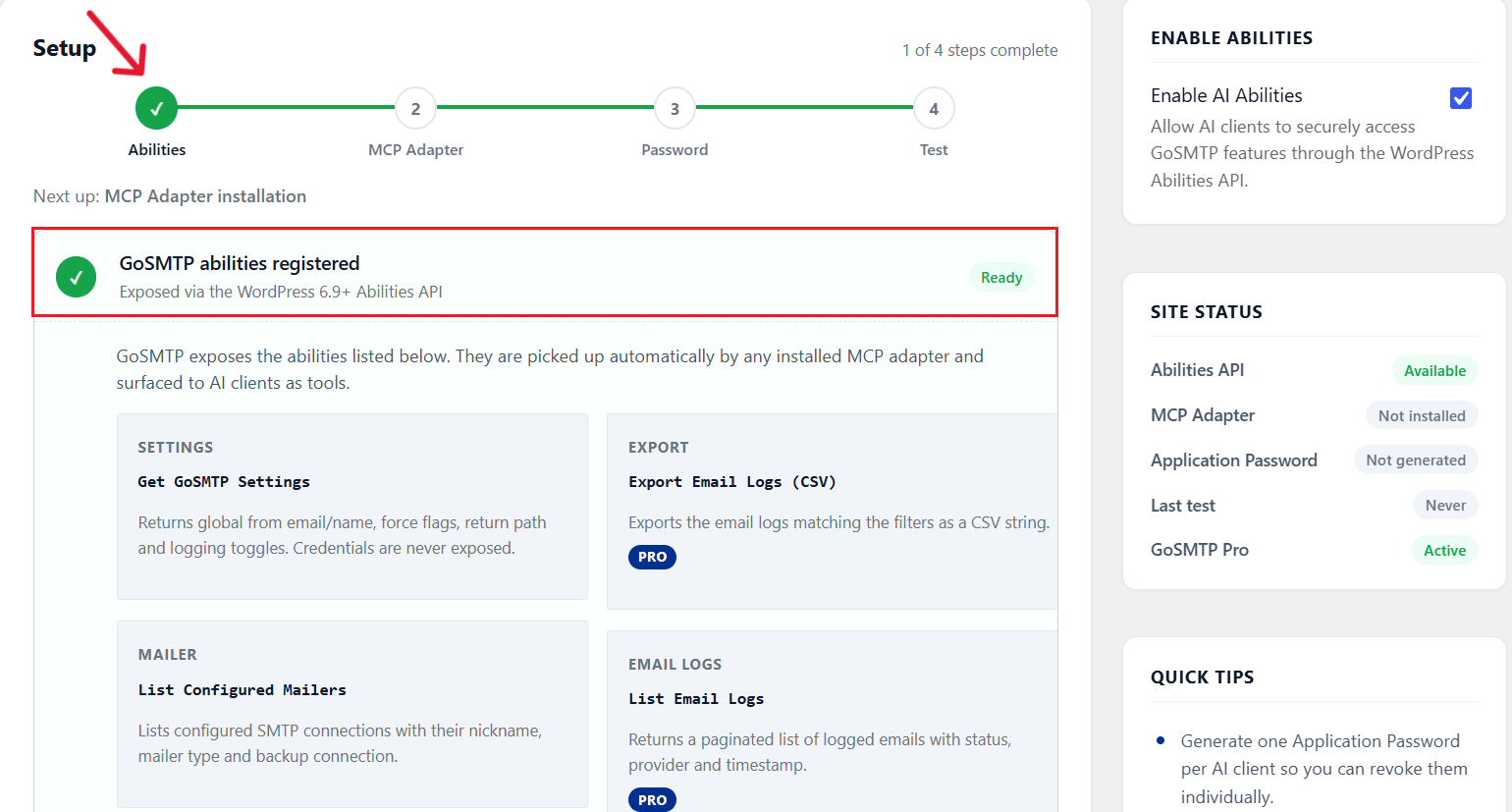
Task: Collapse the GoSMTP abilities registered section title
Action: (240, 263)
